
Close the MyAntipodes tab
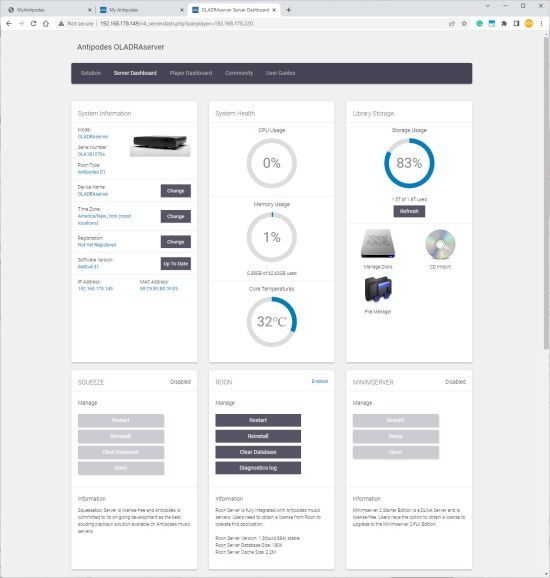(x=90, y=10)
